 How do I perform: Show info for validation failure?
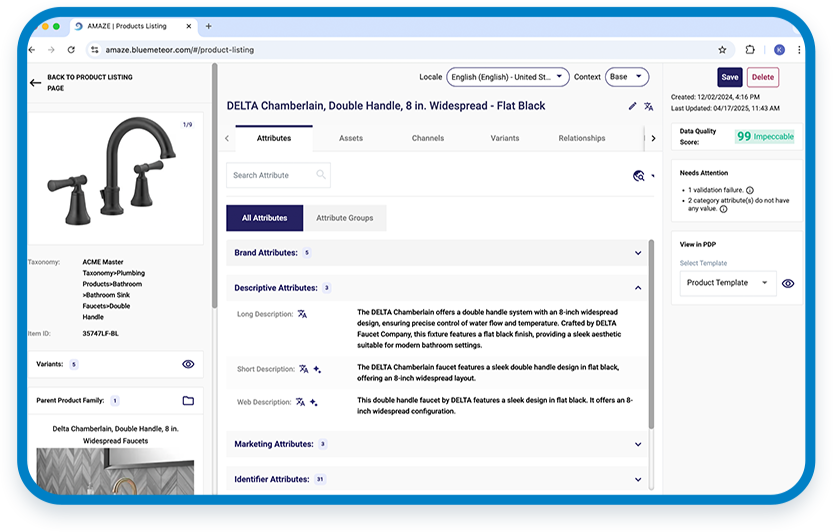(x=750, y=190)
